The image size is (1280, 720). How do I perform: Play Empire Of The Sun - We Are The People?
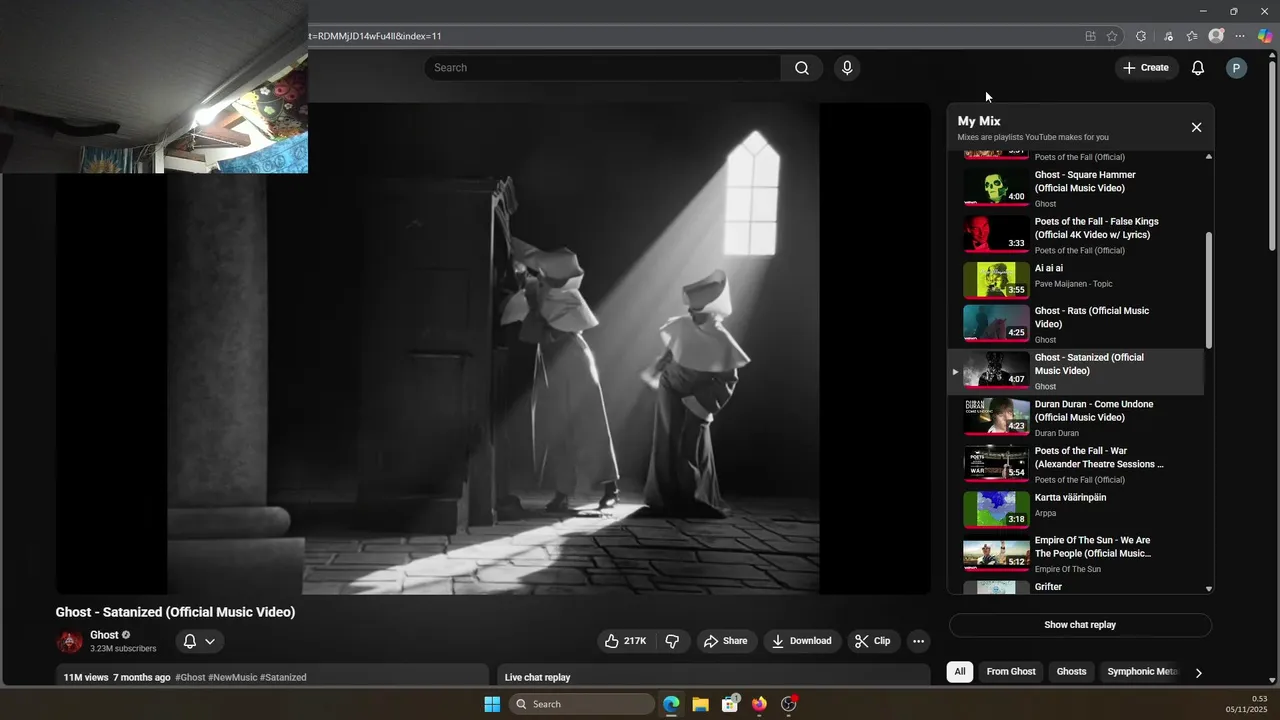point(1077,556)
